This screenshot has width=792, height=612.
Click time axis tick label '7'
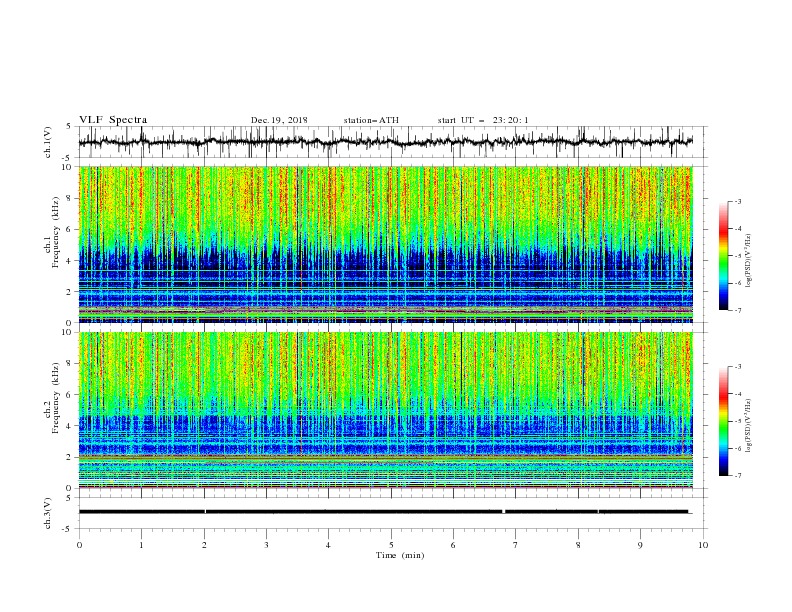point(516,545)
